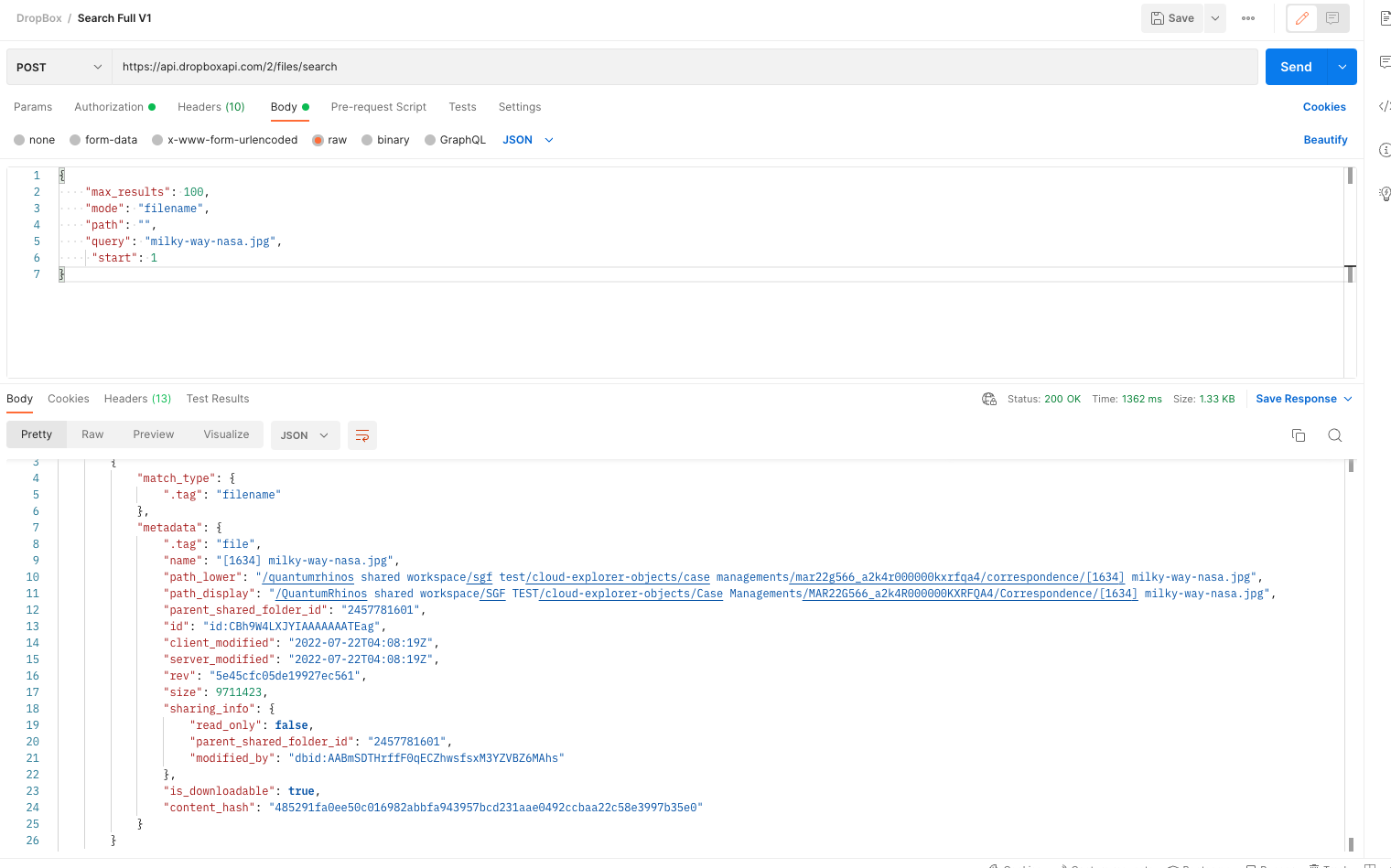The height and width of the screenshot is (868, 1391).
Task: Select the response Body tab
Action: tap(19, 399)
